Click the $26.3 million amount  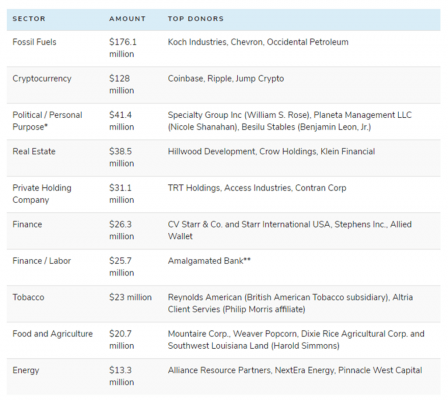[122, 230]
